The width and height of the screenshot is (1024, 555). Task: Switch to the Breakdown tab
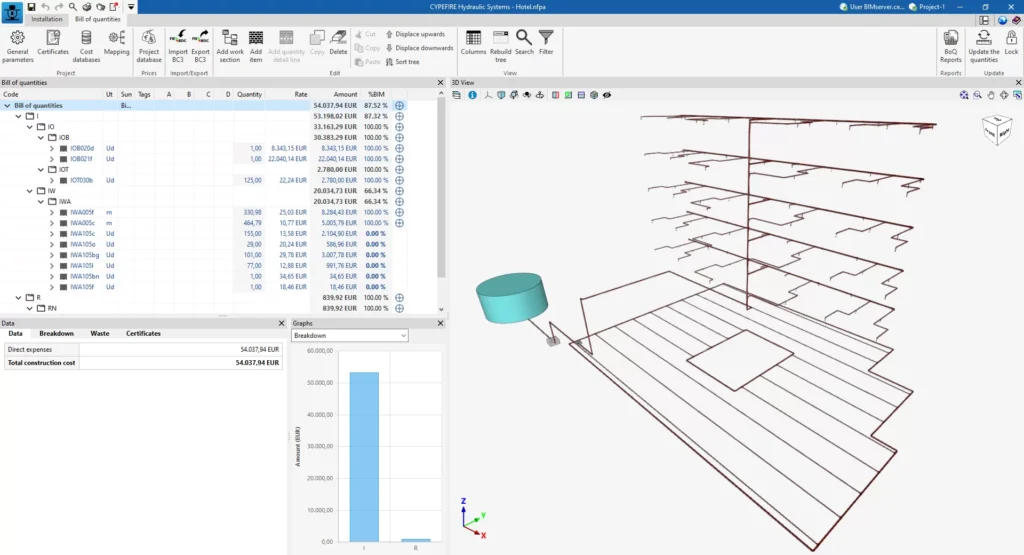point(56,334)
